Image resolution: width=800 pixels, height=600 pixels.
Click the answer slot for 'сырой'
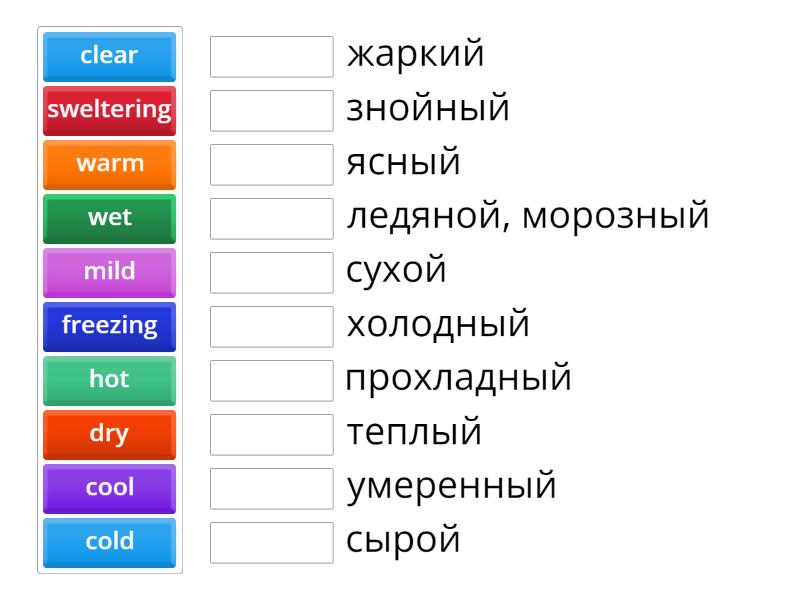pyautogui.click(x=271, y=541)
